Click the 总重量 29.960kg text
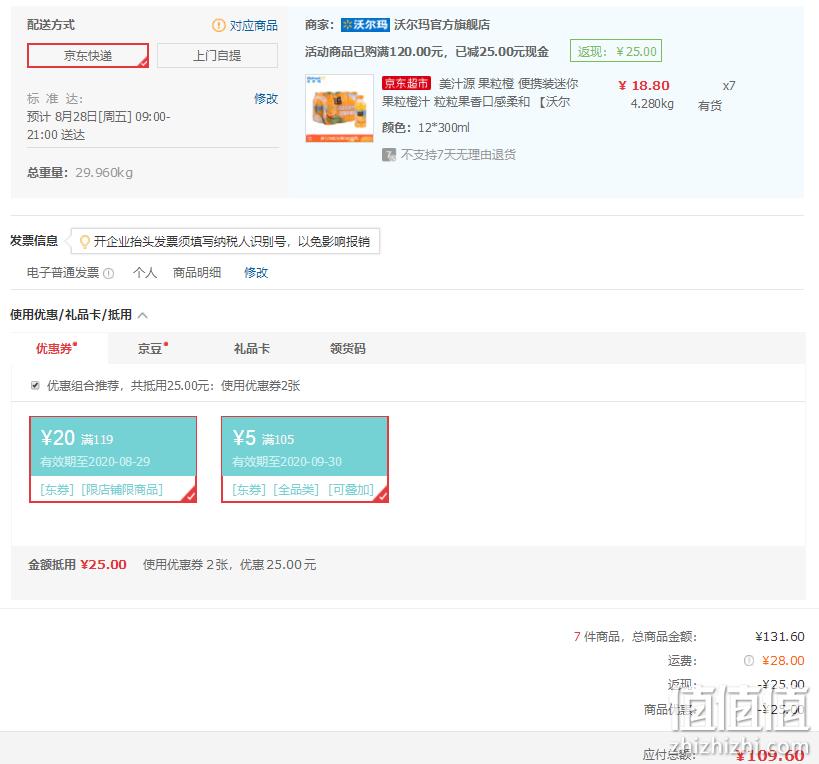Image resolution: width=819 pixels, height=764 pixels. click(x=80, y=173)
